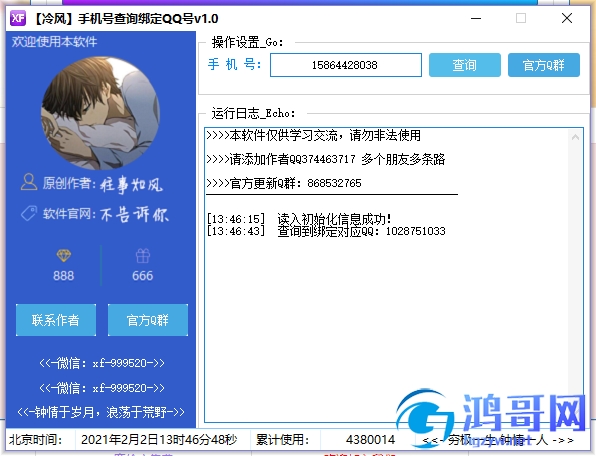Viewport: 596px width, 456px height.
Task: Click the 联系作者 button
Action: tap(56, 320)
